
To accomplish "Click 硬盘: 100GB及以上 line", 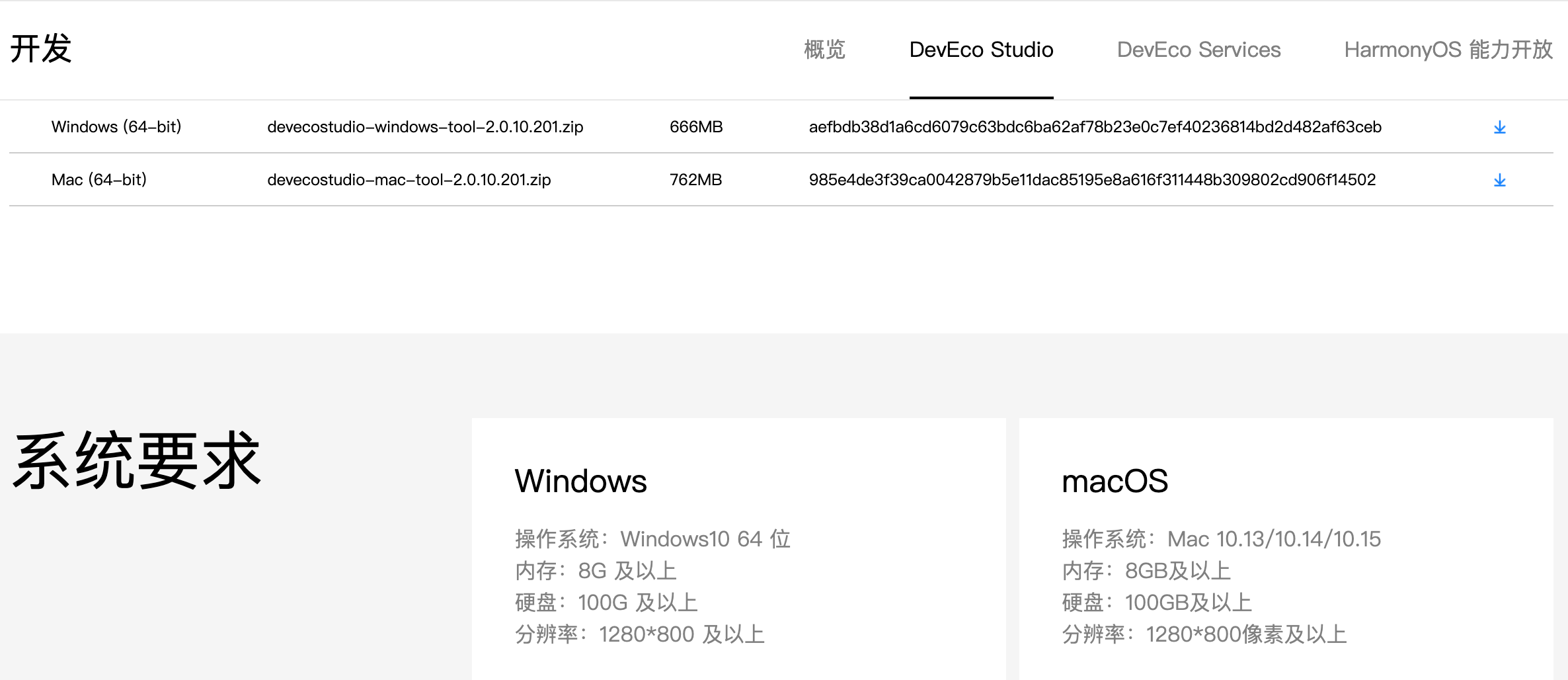I will pos(1157,603).
